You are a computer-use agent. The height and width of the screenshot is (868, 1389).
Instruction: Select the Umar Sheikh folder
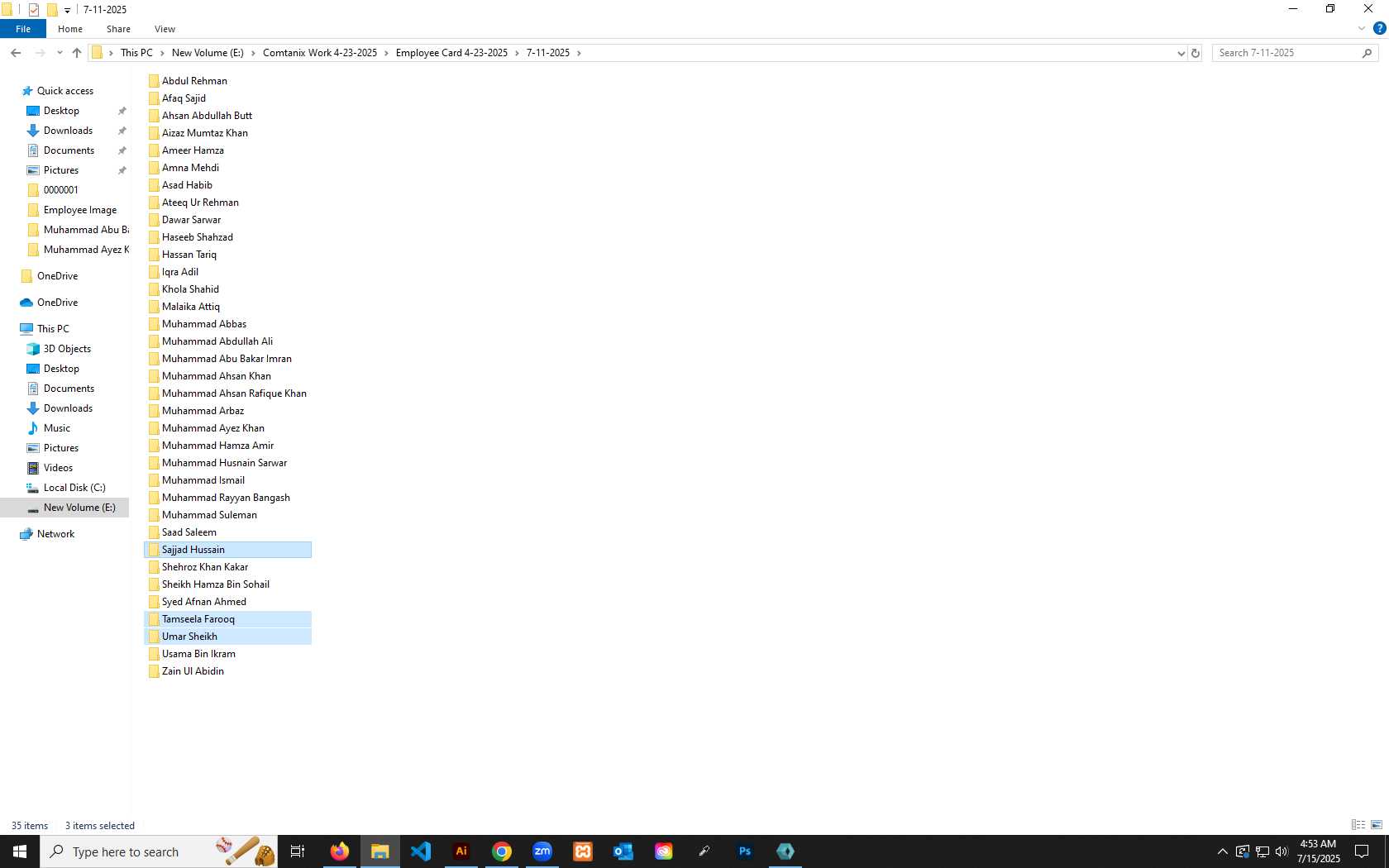(228, 637)
